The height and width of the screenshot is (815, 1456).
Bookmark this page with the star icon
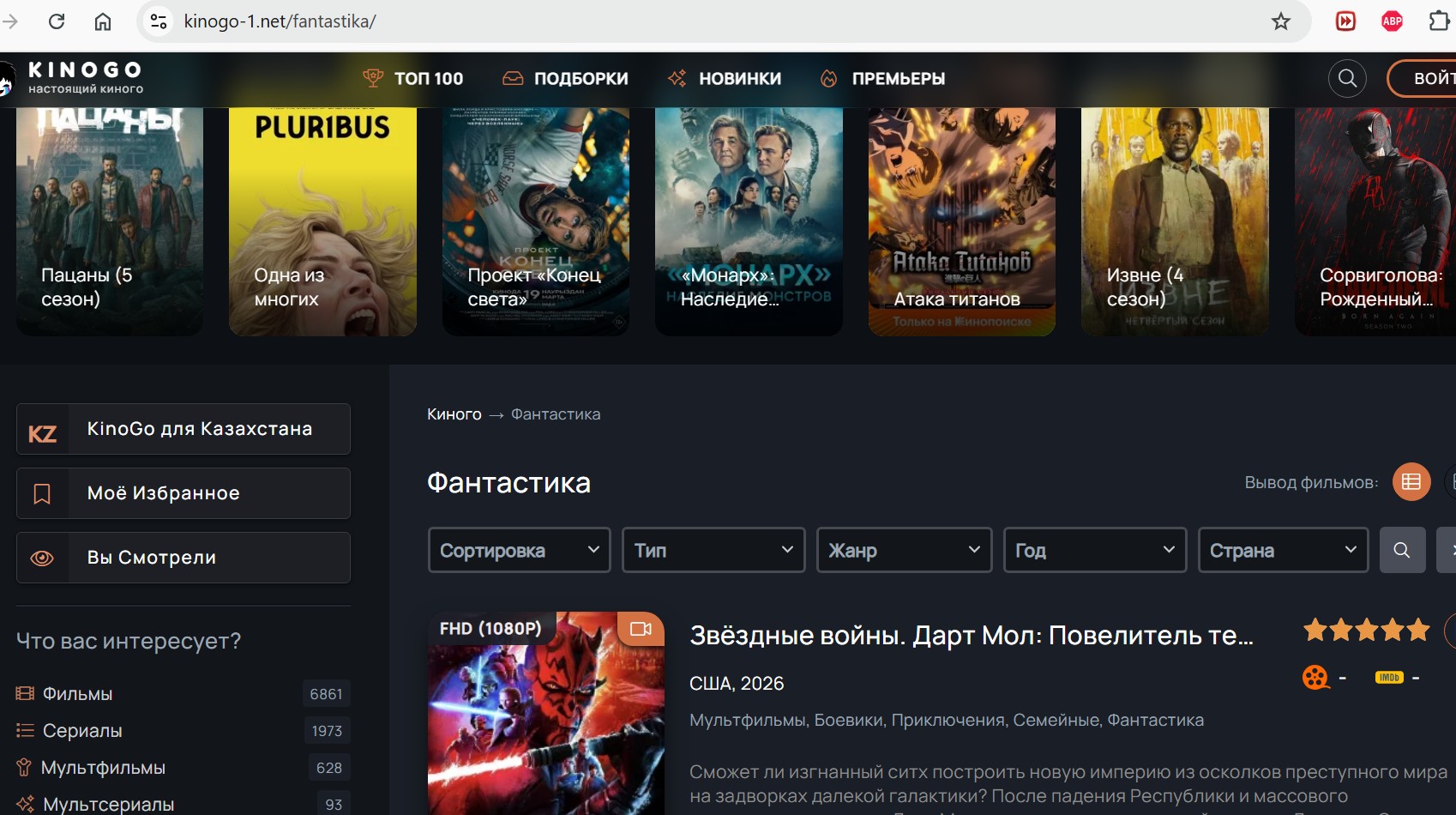(x=1280, y=21)
